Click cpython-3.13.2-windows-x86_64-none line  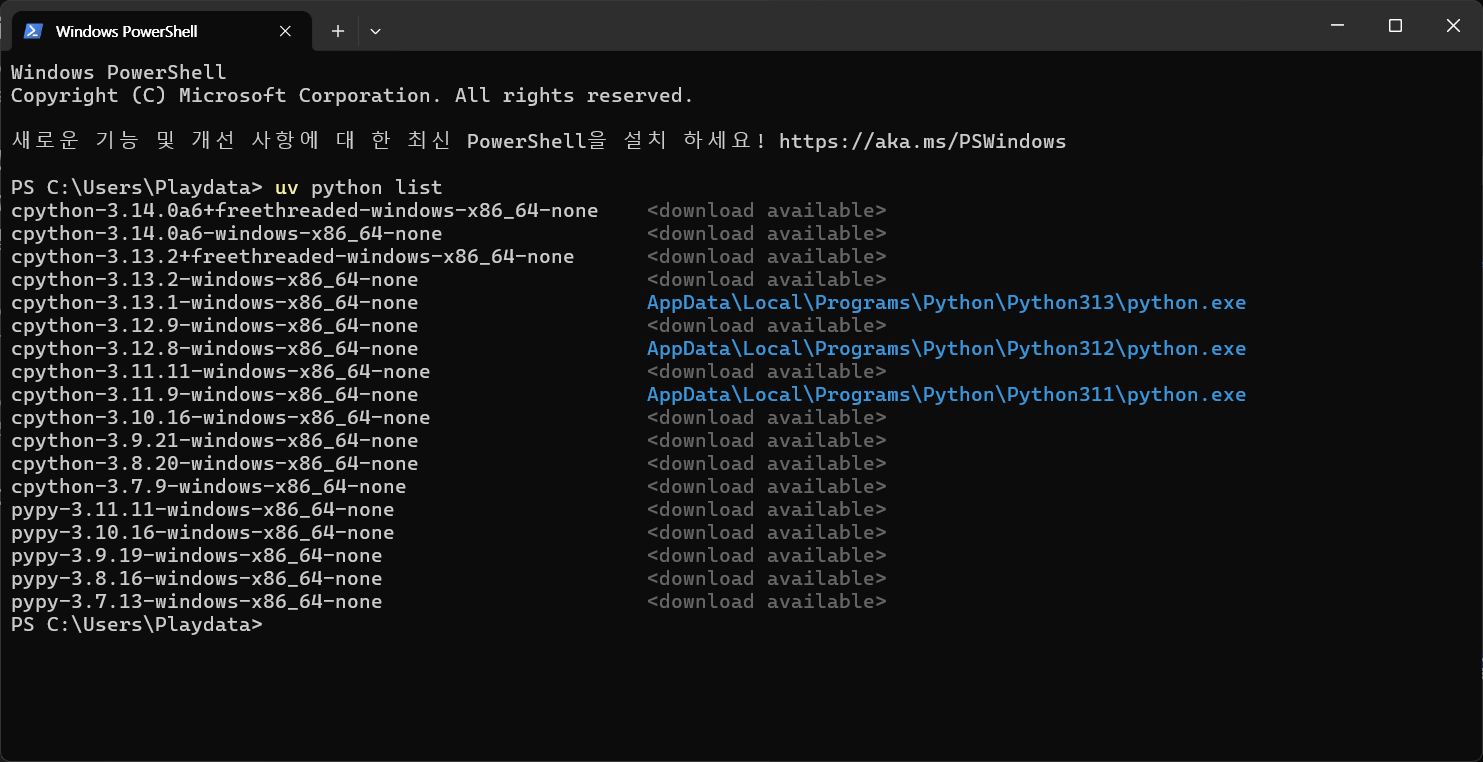pyautogui.click(x=215, y=279)
